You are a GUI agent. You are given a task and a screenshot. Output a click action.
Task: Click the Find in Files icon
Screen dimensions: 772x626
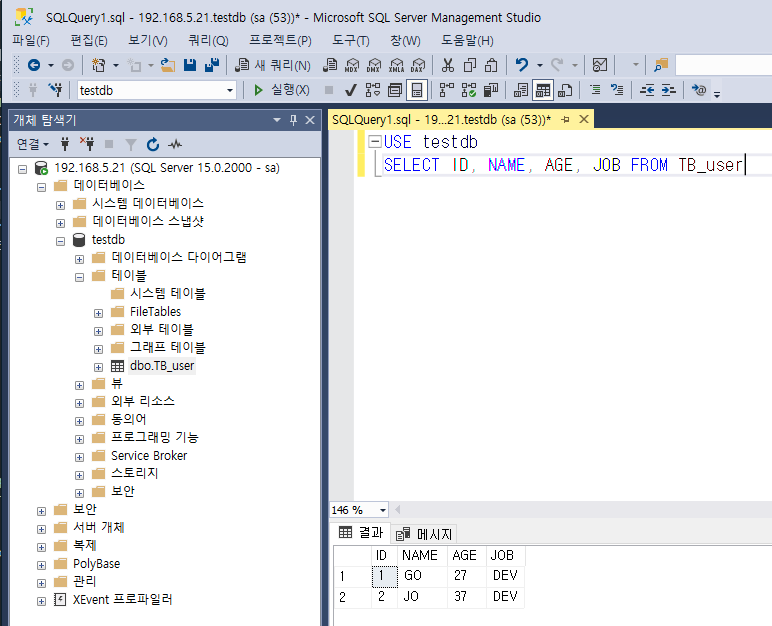coord(661,65)
